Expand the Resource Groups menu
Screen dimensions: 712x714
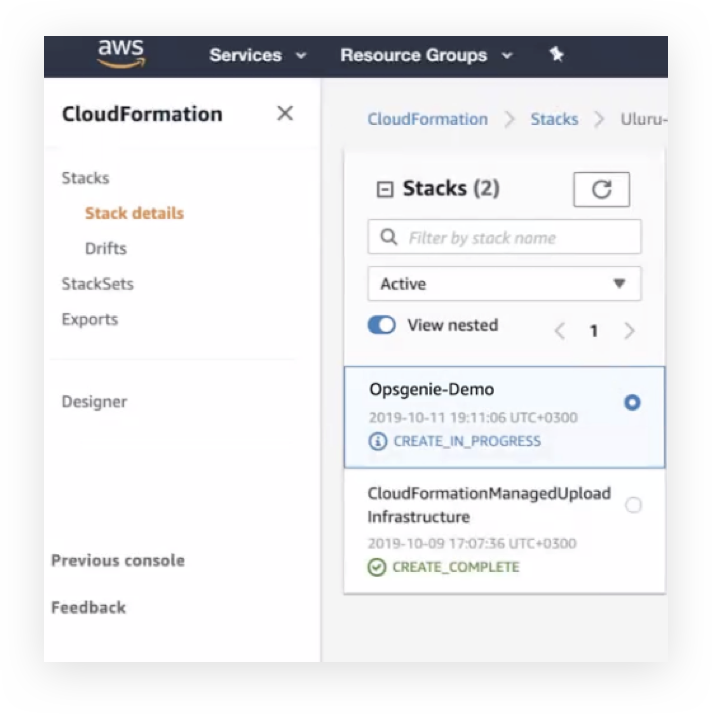coord(426,55)
